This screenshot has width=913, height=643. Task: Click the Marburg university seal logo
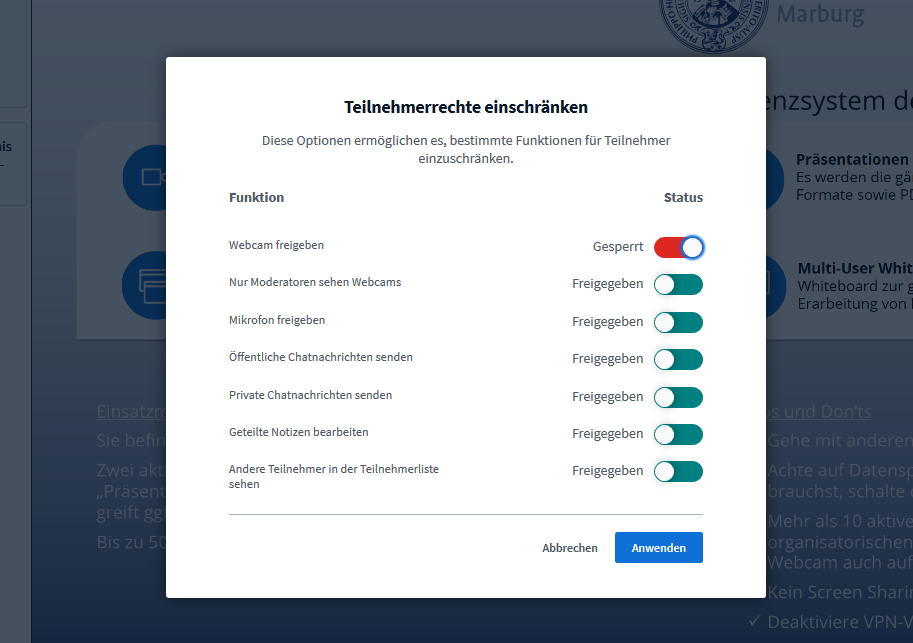710,20
